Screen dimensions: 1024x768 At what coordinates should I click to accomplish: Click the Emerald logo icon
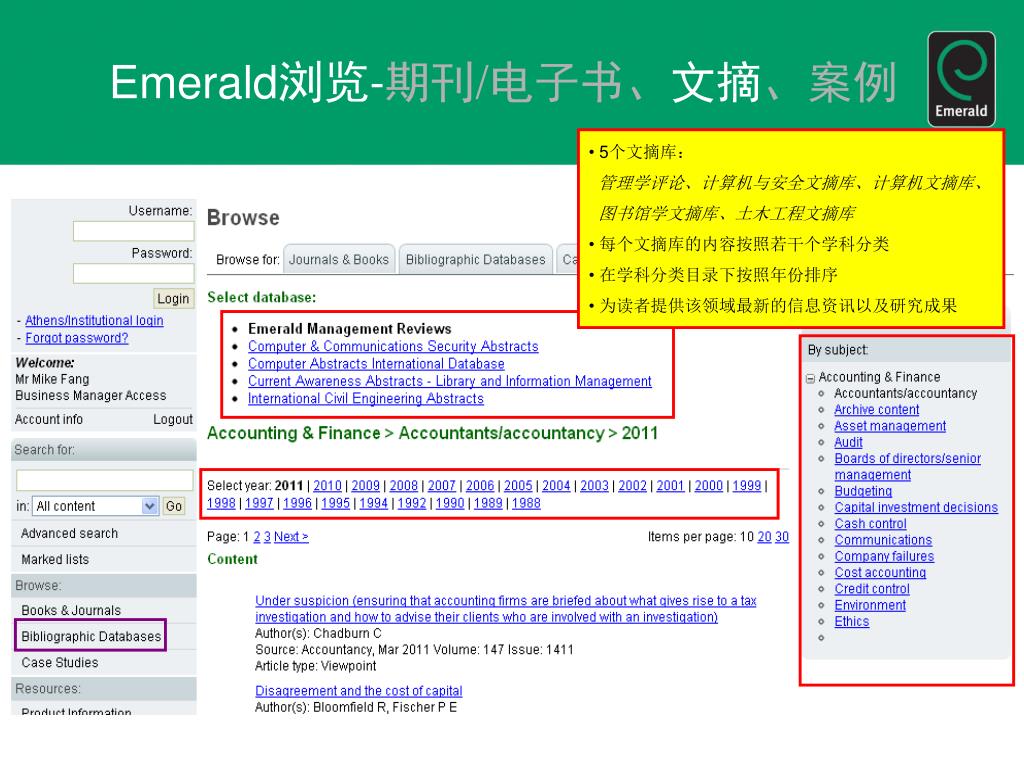[961, 78]
